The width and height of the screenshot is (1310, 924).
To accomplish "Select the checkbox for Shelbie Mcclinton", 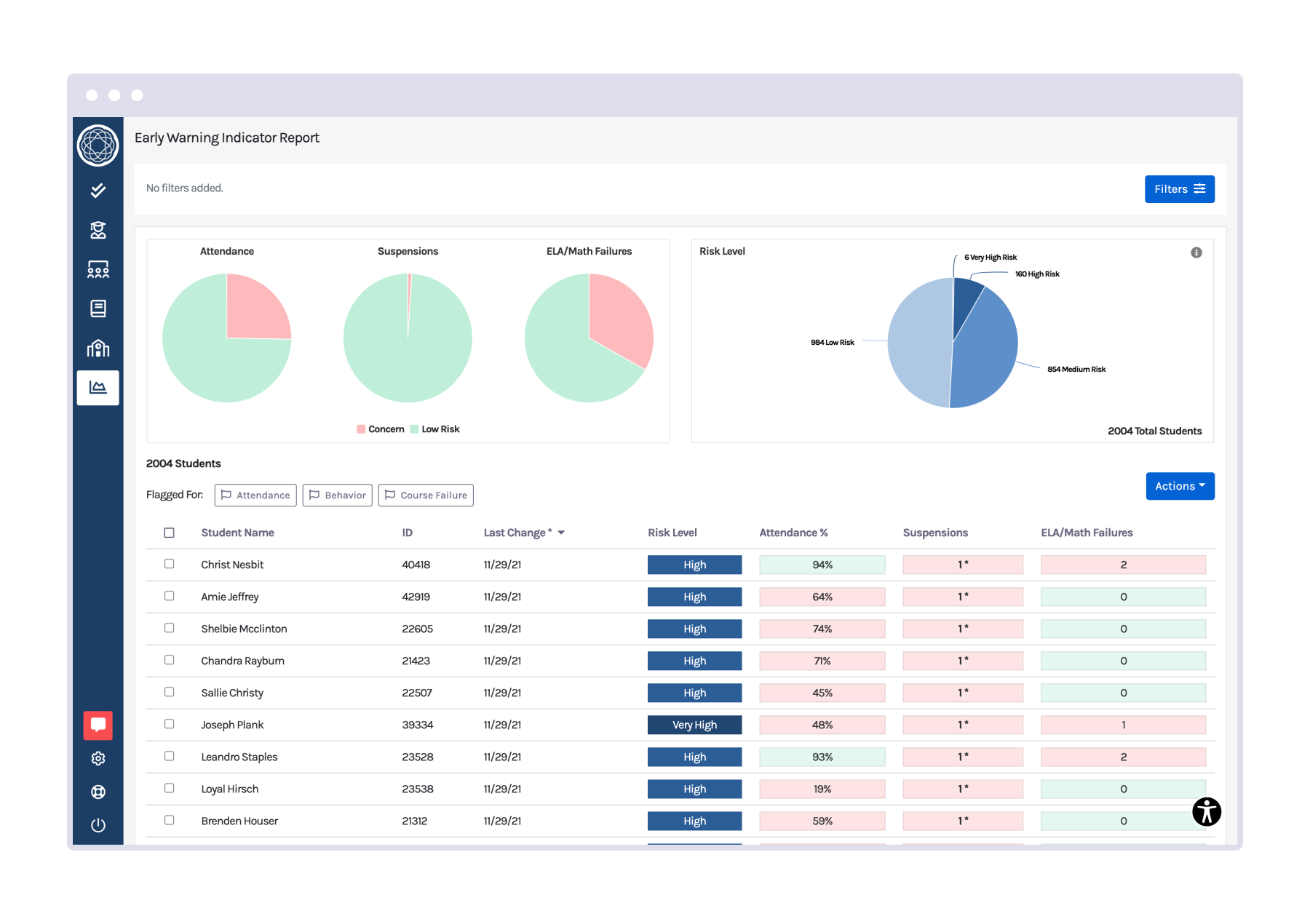I will point(169,628).
